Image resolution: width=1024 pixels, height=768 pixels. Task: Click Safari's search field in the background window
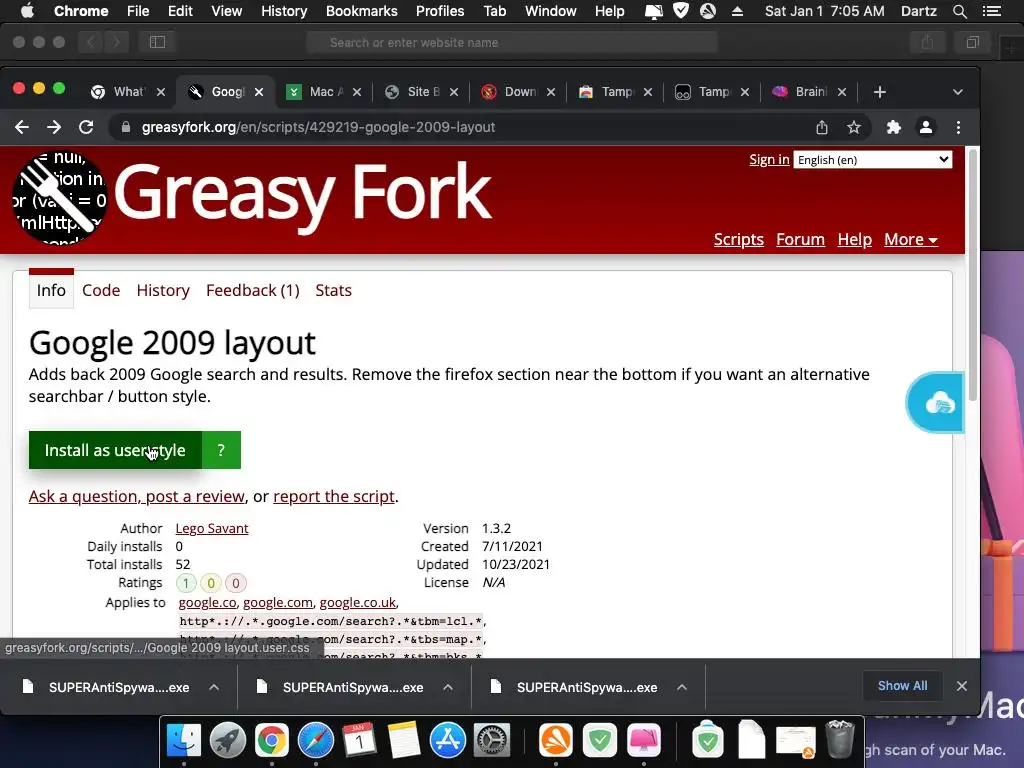[512, 42]
